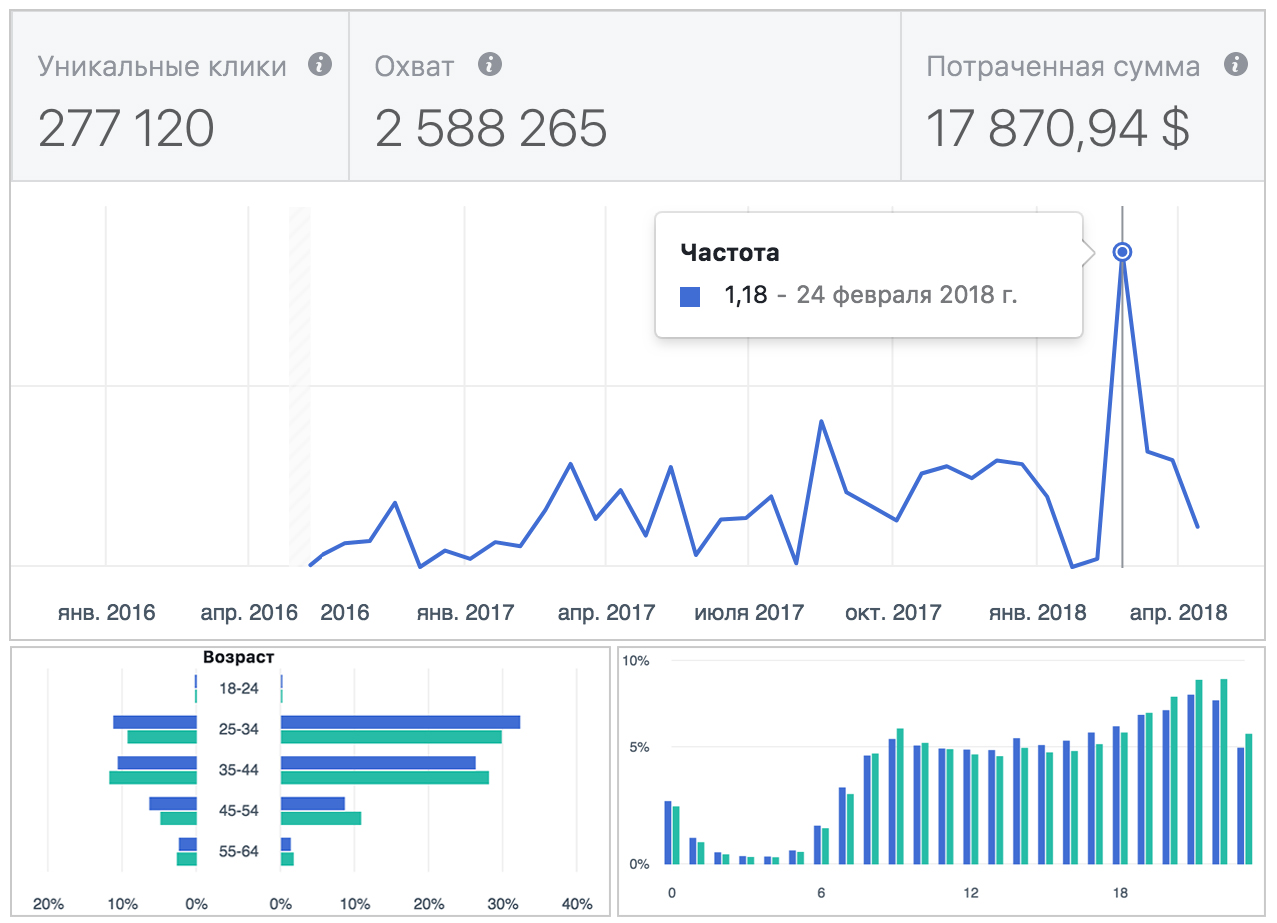
Task: Open info icon for Потраченная сумма
Action: pos(1236,66)
